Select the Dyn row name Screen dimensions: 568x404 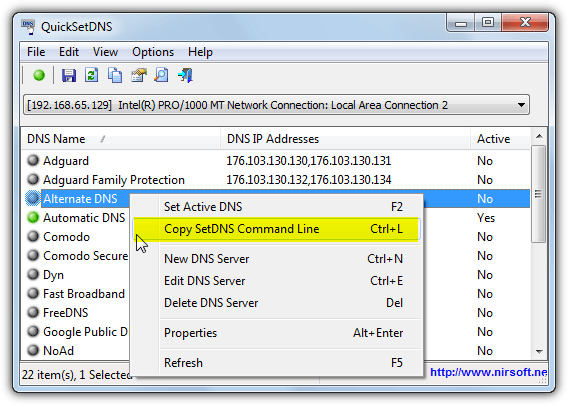[53, 275]
